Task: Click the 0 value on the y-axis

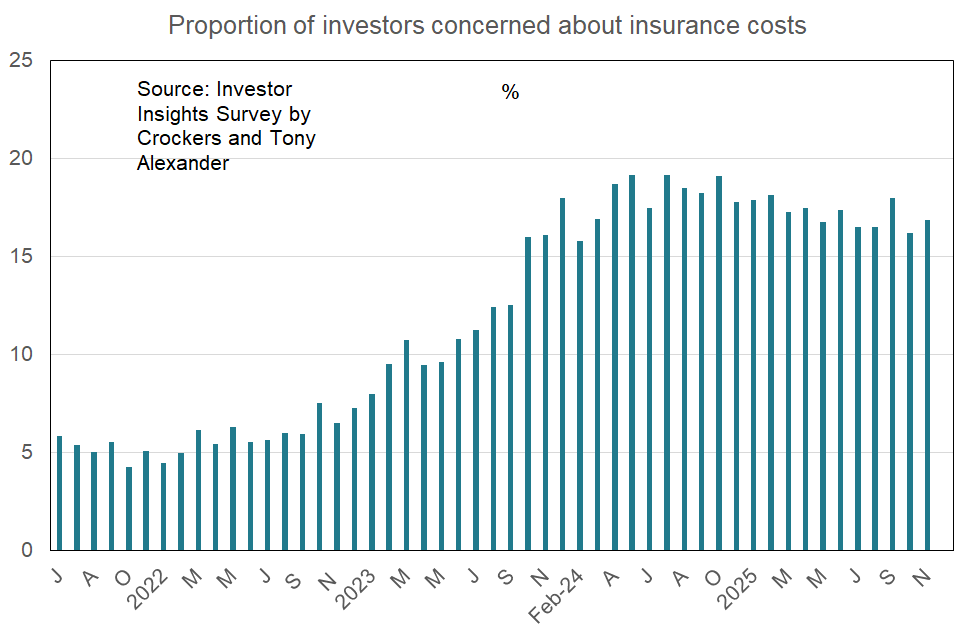Action: coord(29,551)
